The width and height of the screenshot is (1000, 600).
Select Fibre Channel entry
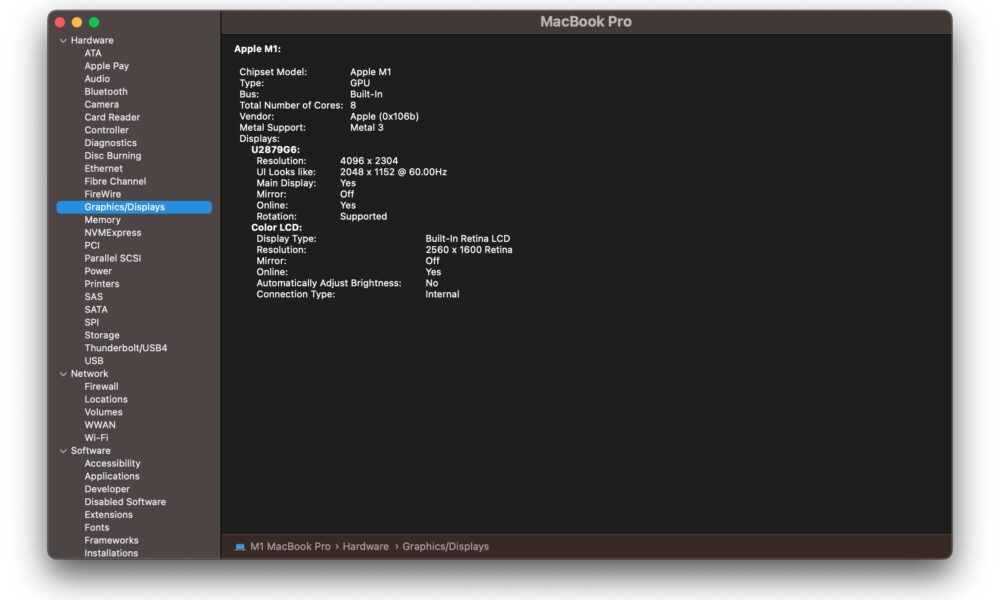tap(115, 181)
